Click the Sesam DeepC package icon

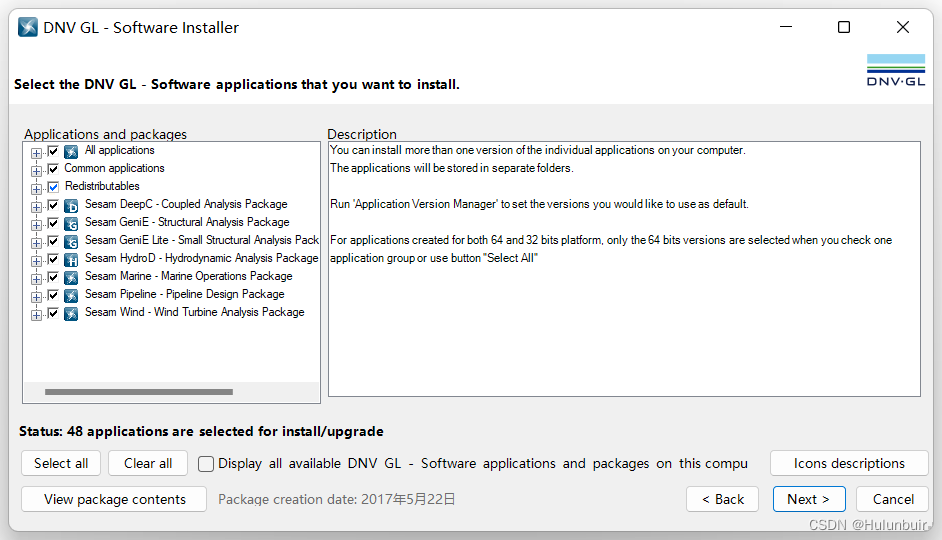pos(71,206)
